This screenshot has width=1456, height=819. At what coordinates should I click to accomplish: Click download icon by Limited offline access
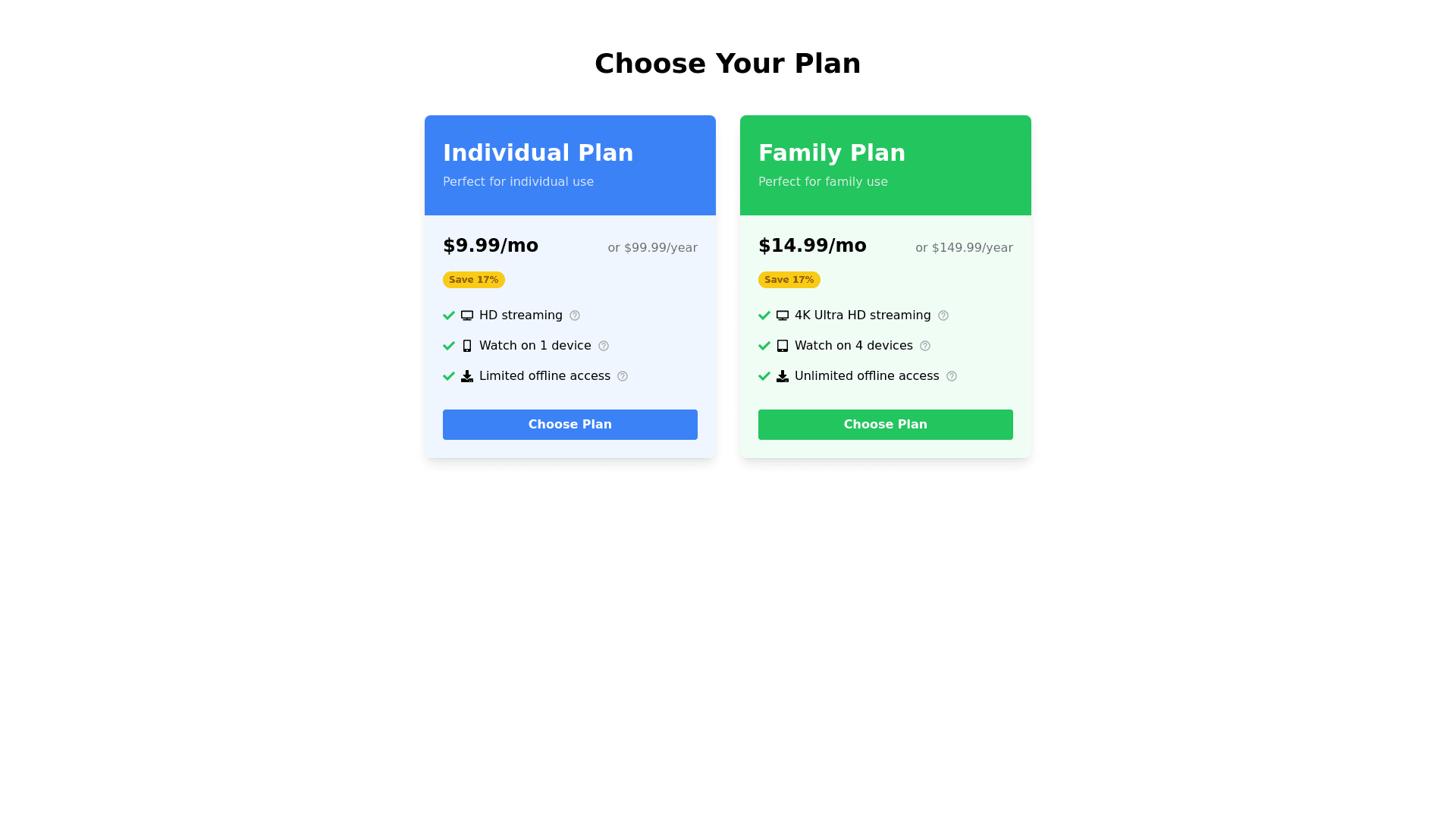tap(466, 376)
